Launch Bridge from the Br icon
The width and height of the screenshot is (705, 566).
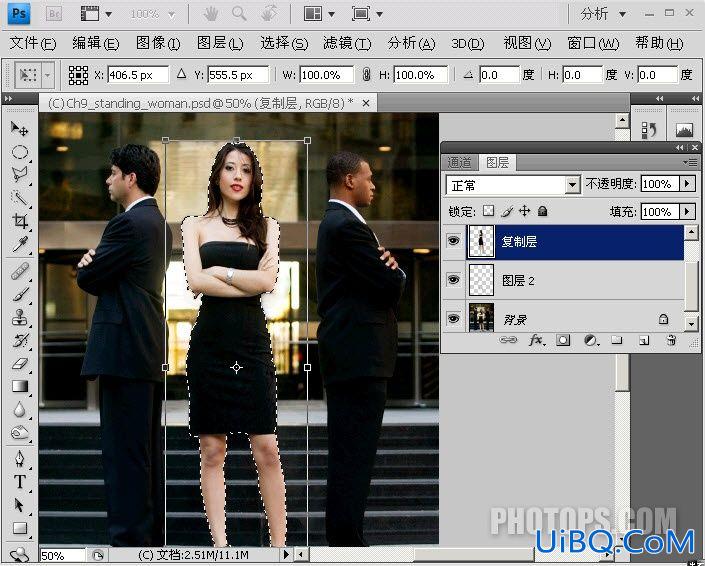coord(54,14)
